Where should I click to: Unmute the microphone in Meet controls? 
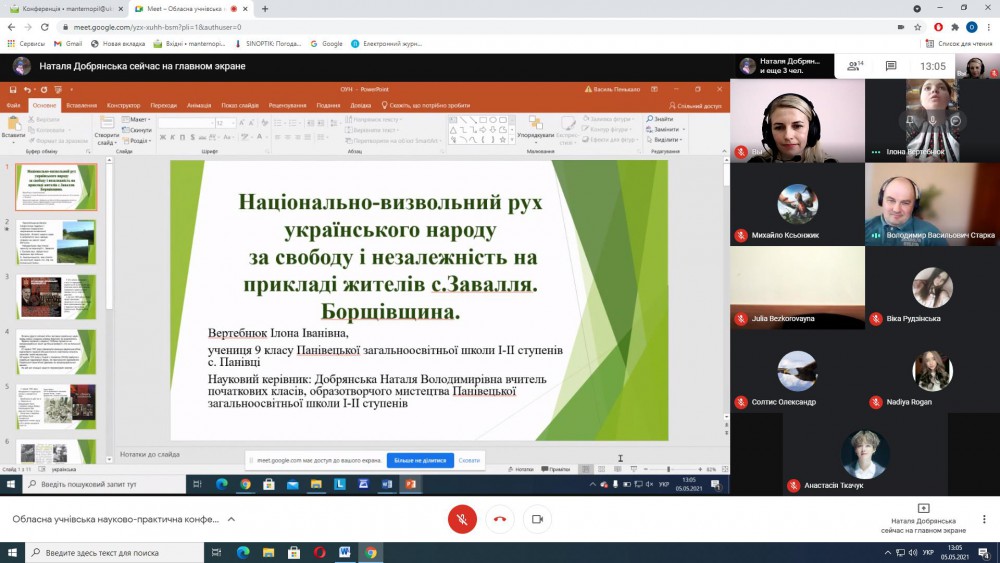461,519
